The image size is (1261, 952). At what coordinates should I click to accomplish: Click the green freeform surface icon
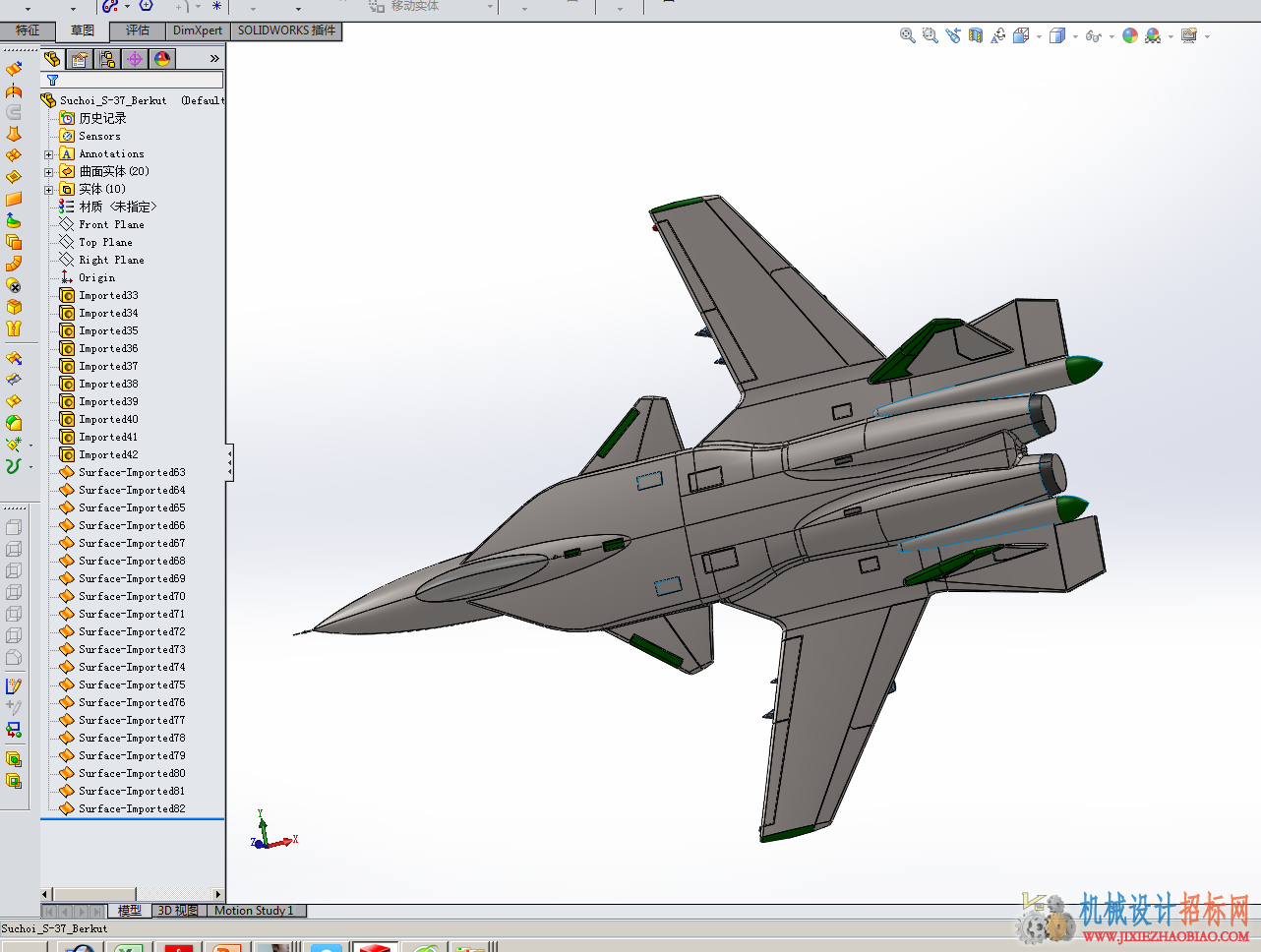click(14, 220)
